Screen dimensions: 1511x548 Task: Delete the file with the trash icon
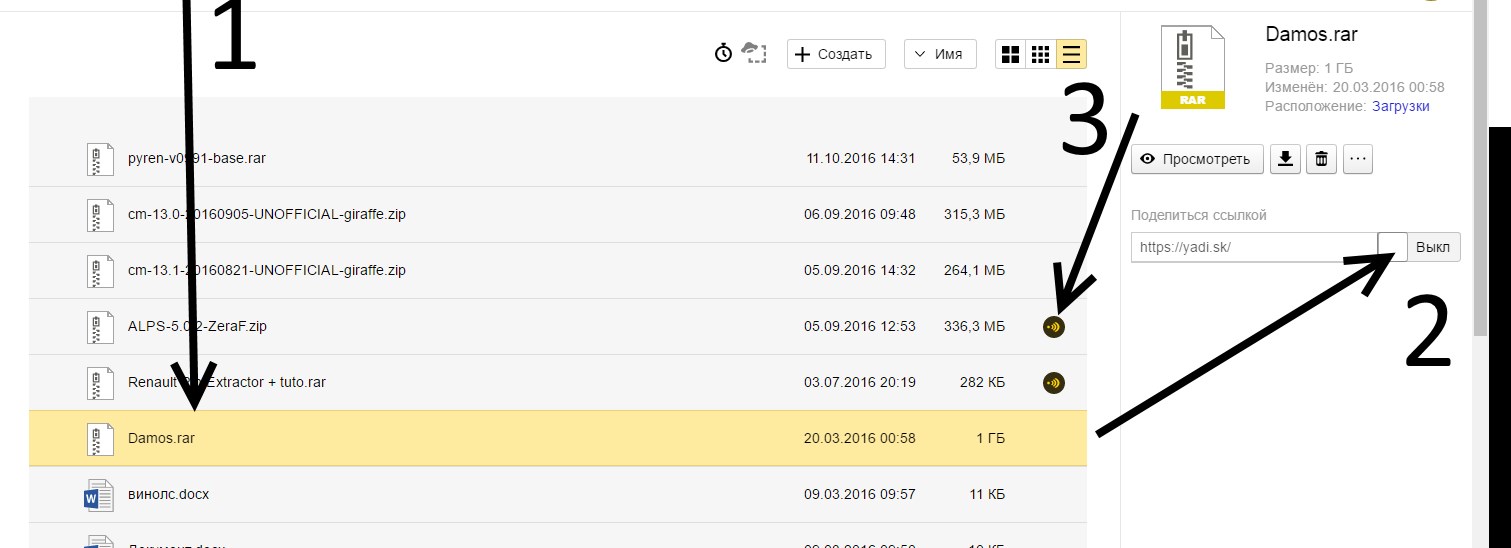tap(1321, 159)
